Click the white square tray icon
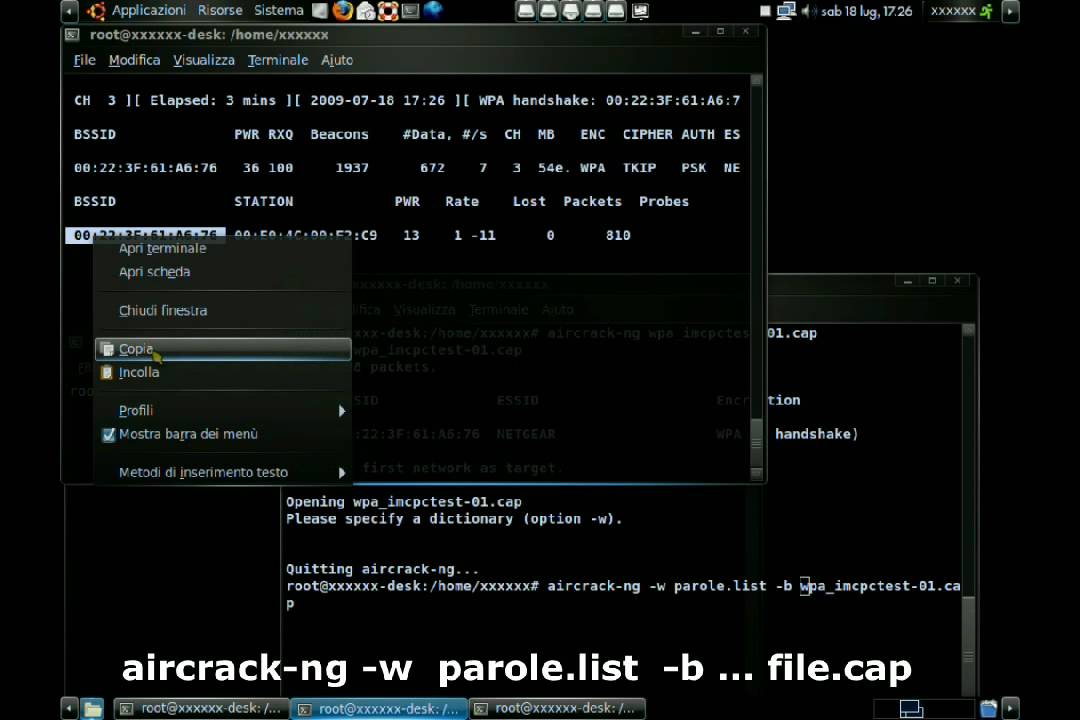The image size is (1080, 720). pos(765,11)
